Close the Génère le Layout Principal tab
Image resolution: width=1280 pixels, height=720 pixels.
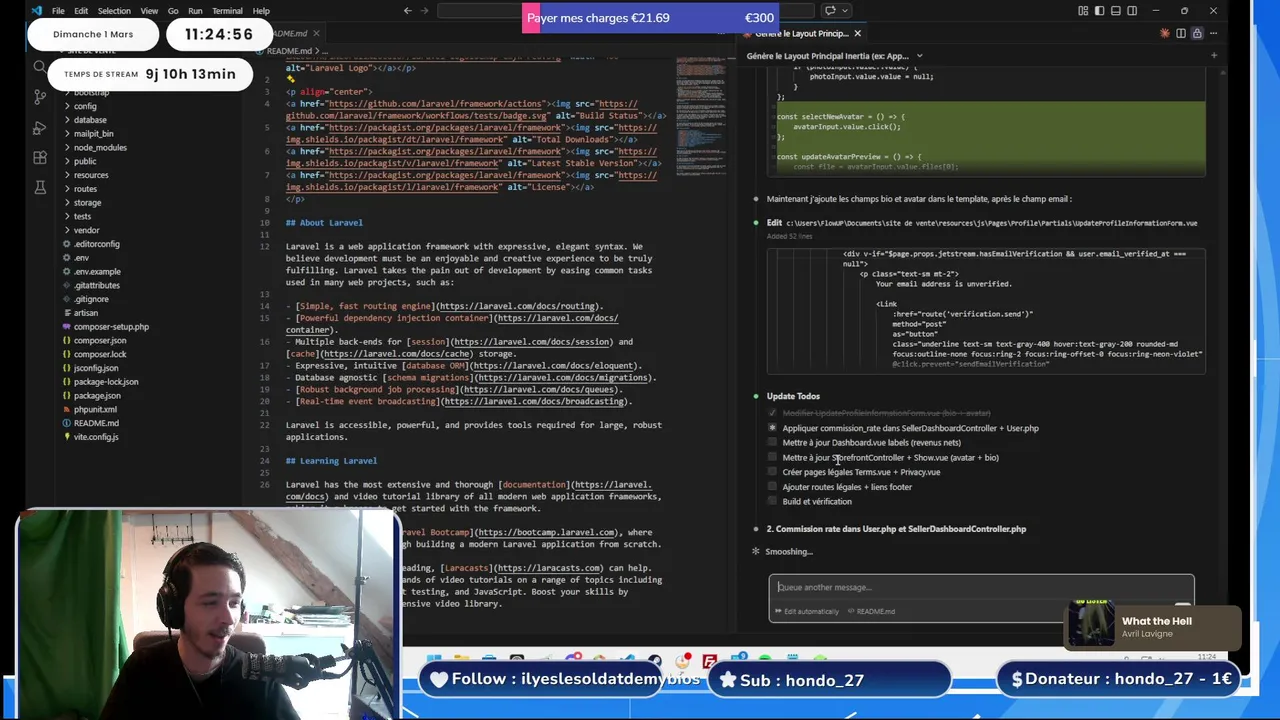(857, 34)
